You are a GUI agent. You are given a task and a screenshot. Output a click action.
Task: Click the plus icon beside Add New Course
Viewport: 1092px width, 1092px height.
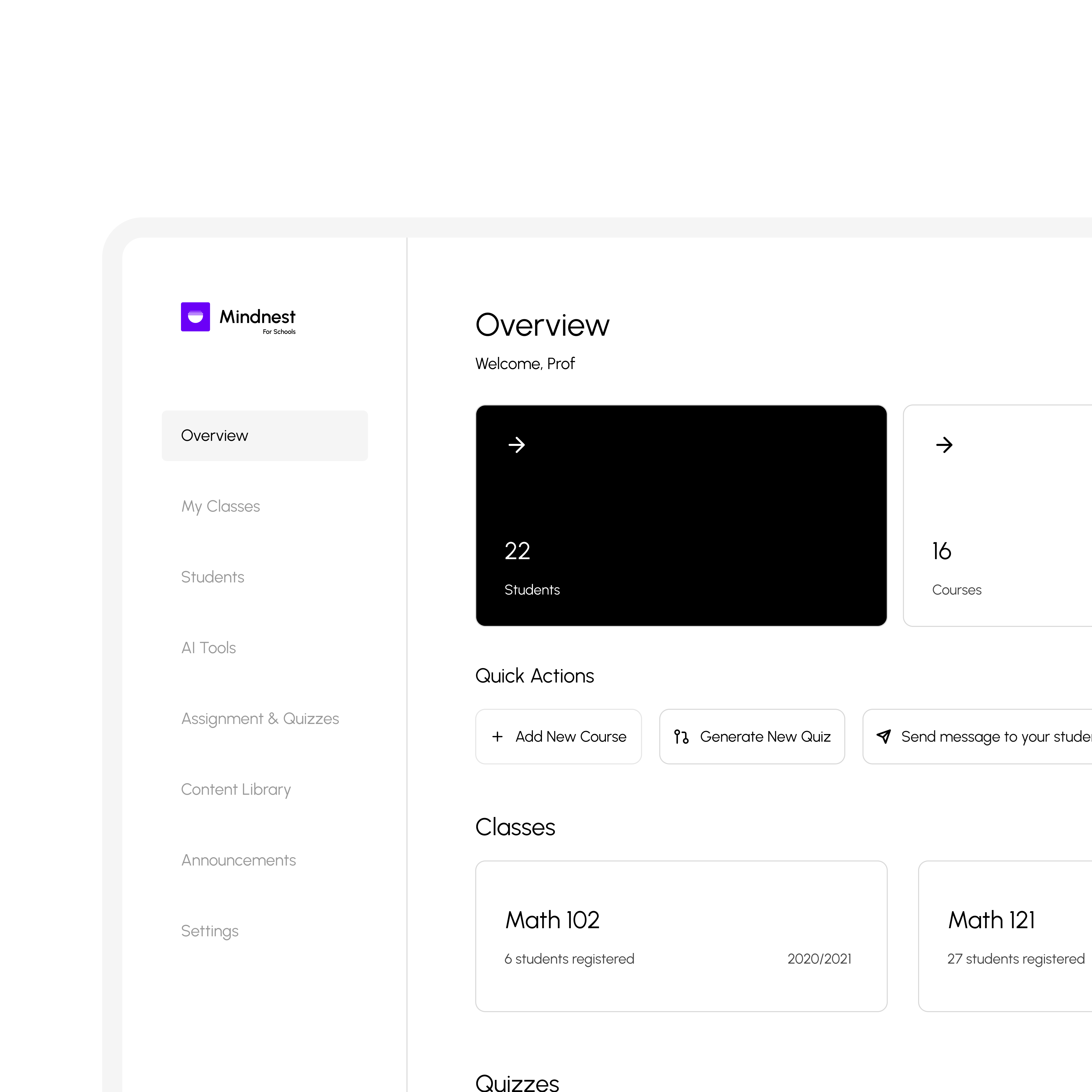coord(497,737)
